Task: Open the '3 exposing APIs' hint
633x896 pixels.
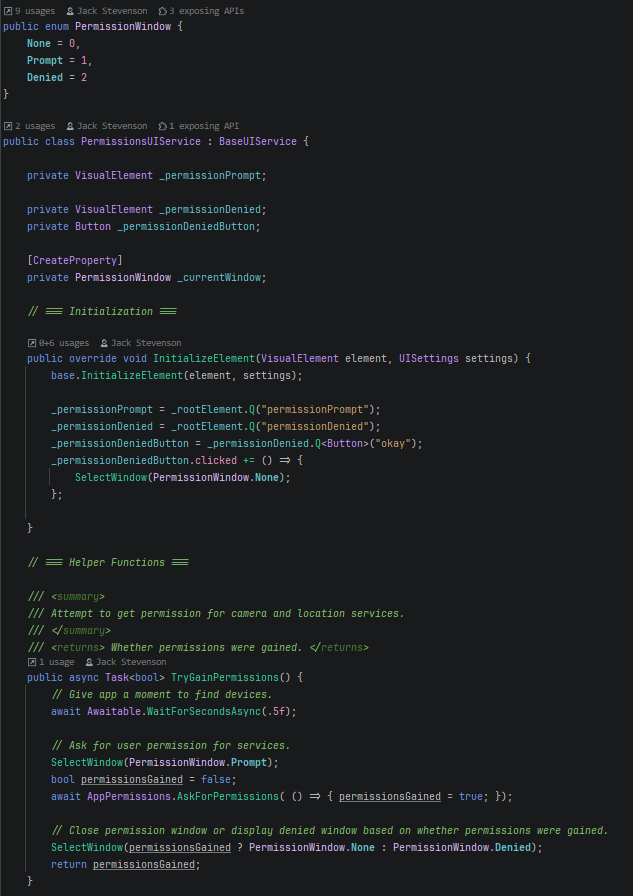Action: pyautogui.click(x=201, y=11)
